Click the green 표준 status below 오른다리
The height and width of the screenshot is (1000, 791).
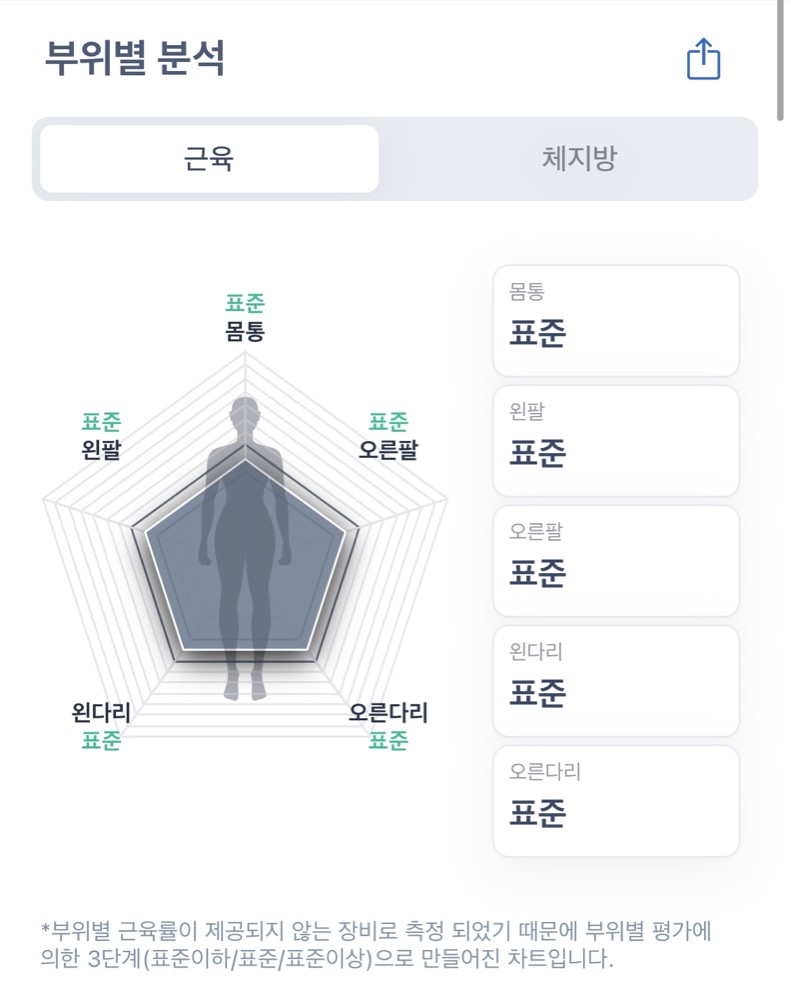388,740
